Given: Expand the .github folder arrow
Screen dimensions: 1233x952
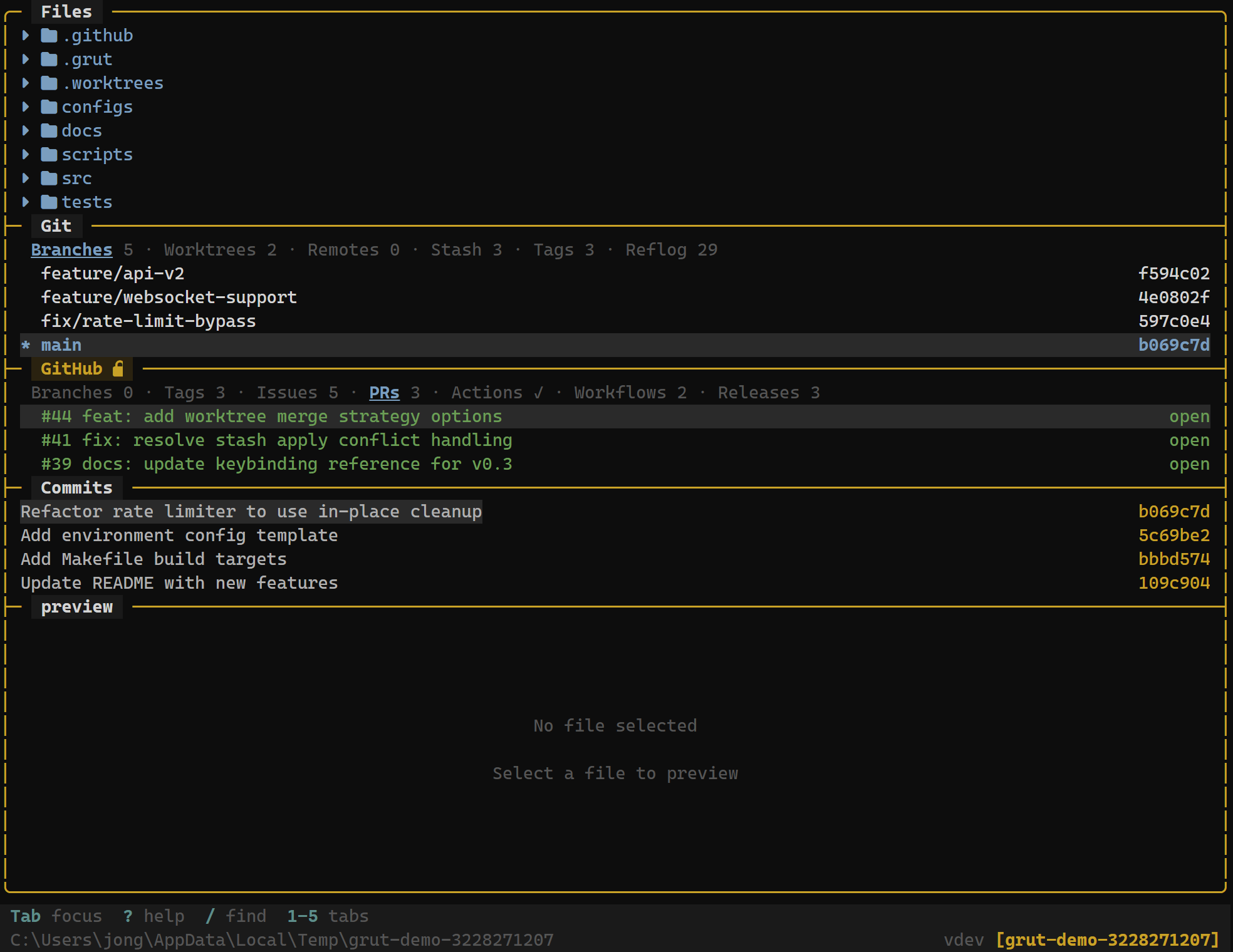Looking at the screenshot, I should pos(26,36).
